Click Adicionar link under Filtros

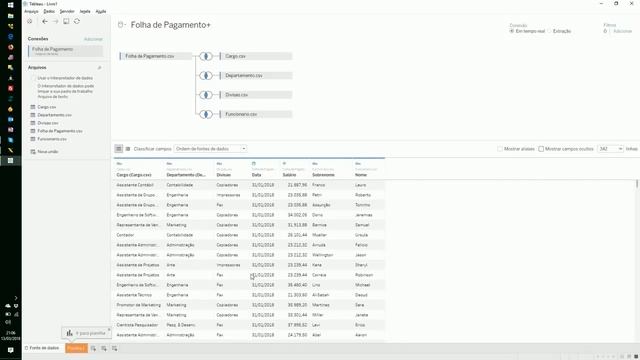pyautogui.click(x=622, y=31)
